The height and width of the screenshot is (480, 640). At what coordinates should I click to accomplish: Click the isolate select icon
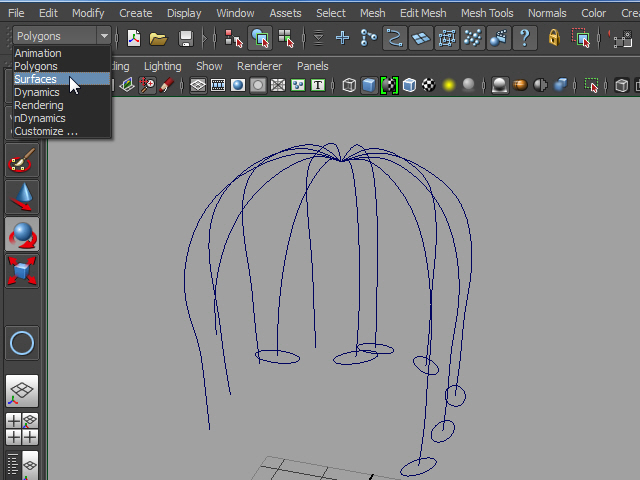pyautogui.click(x=591, y=85)
